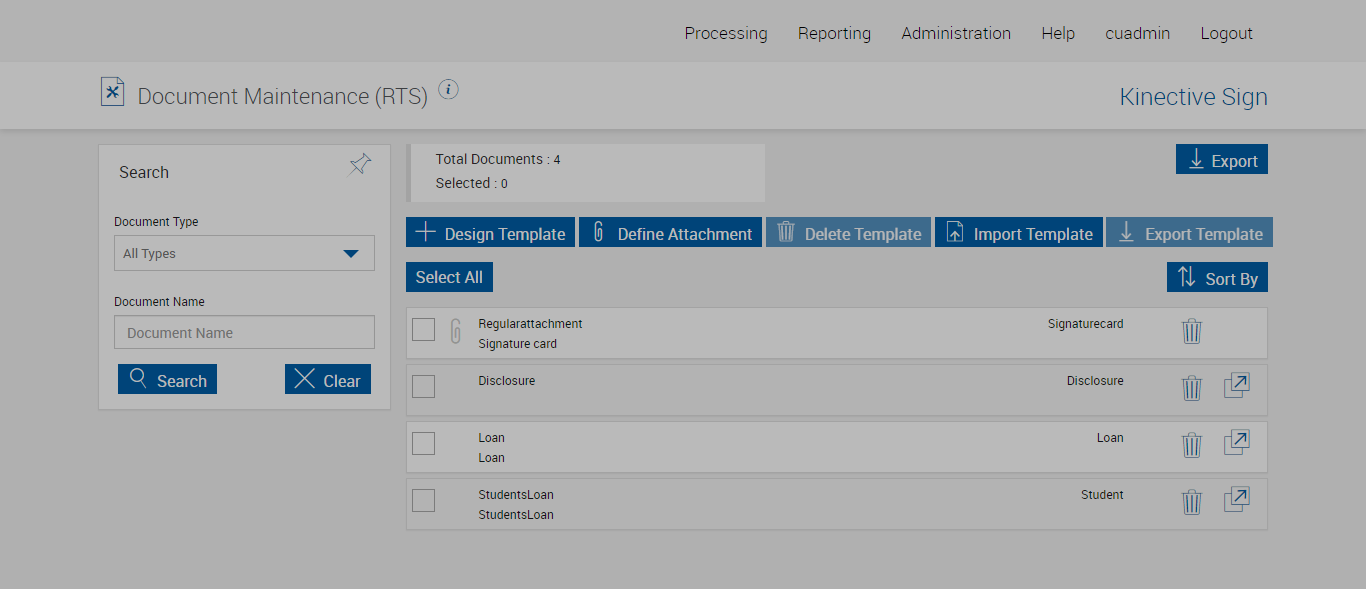The height and width of the screenshot is (589, 1366).
Task: Open the Loan template via pop-out icon
Action: (1237, 443)
